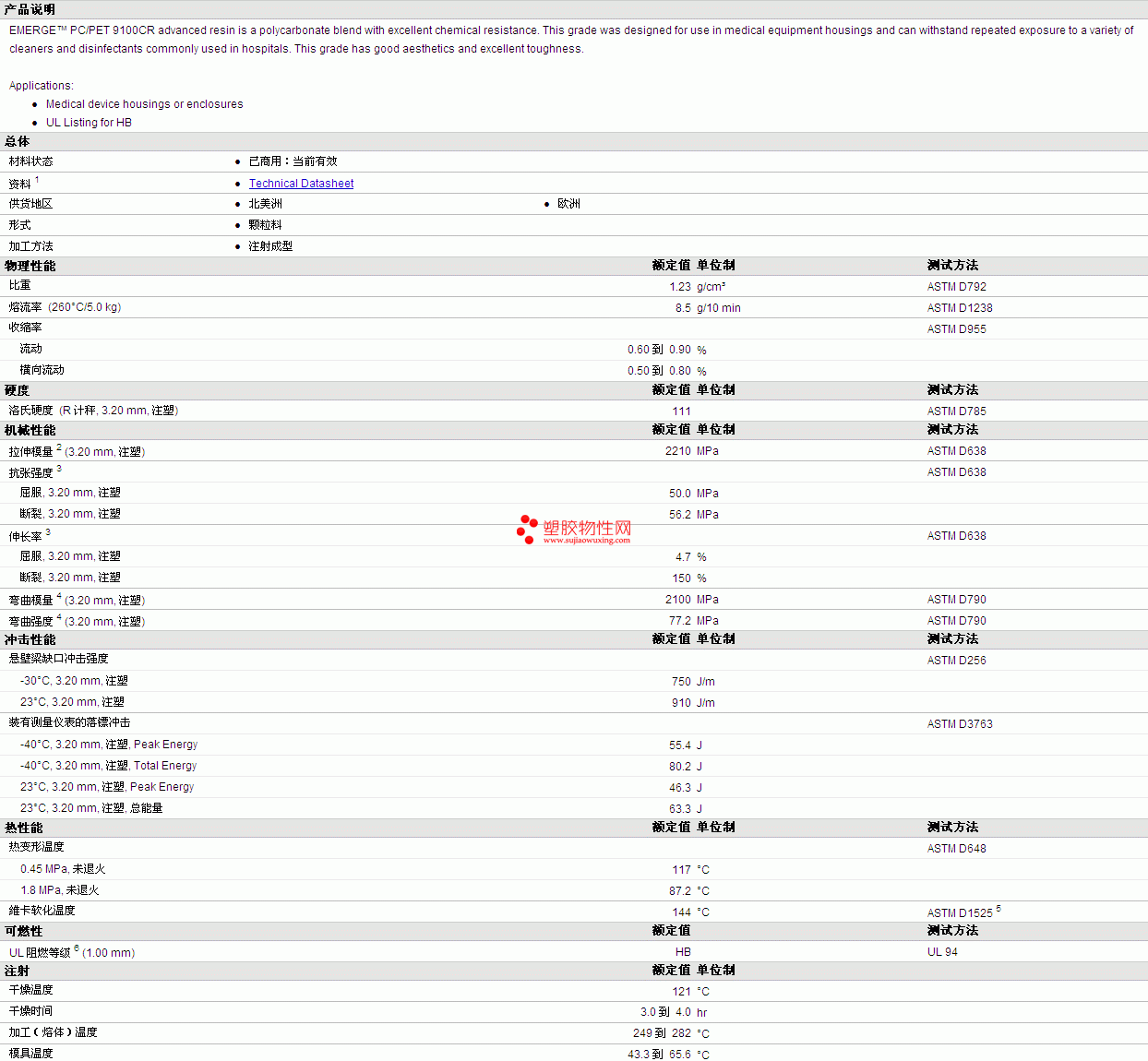Click the '物理性能' section header
Viewport: 1148px width, 1061px height.
30,266
